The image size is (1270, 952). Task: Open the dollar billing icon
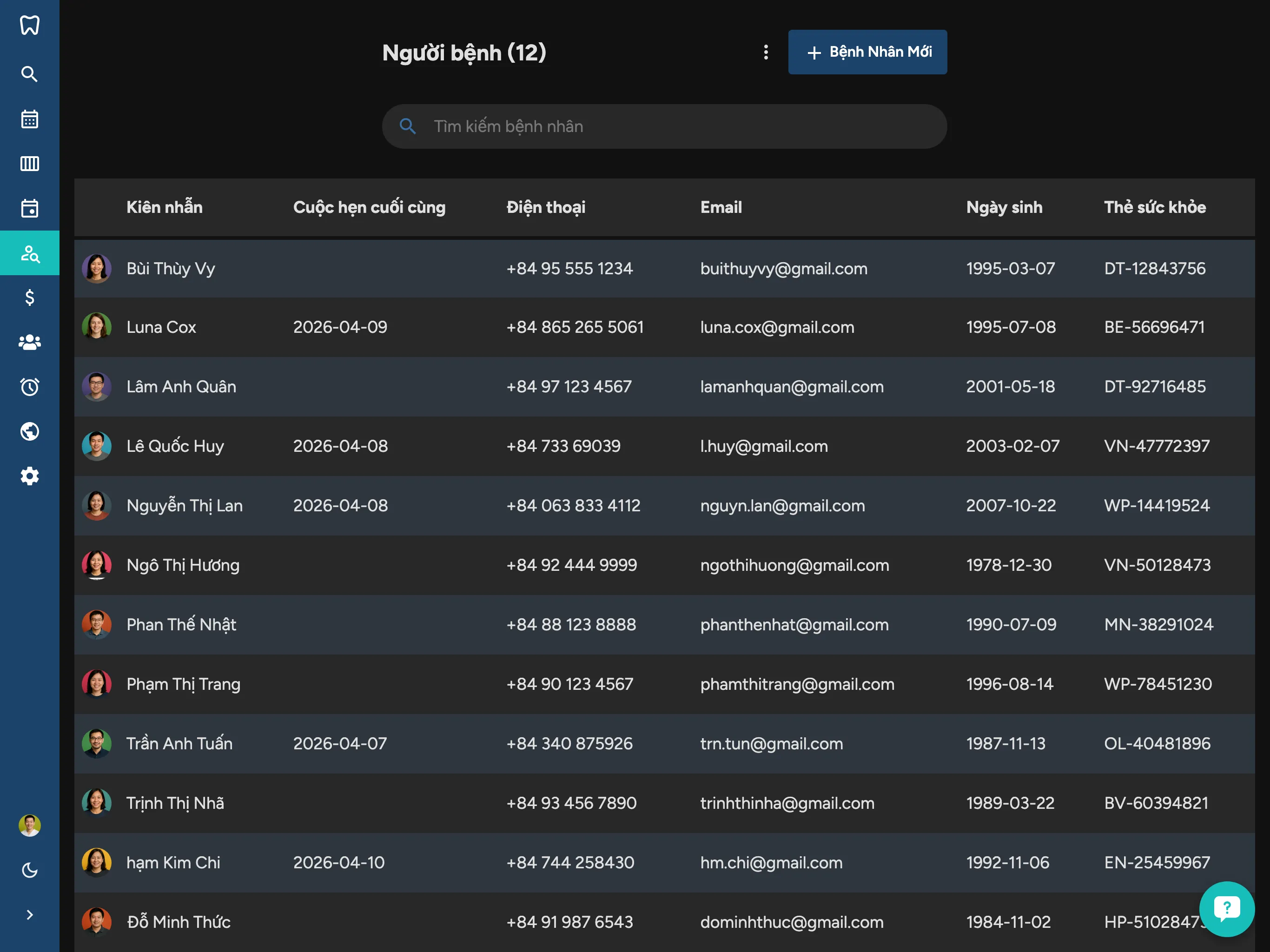29,297
